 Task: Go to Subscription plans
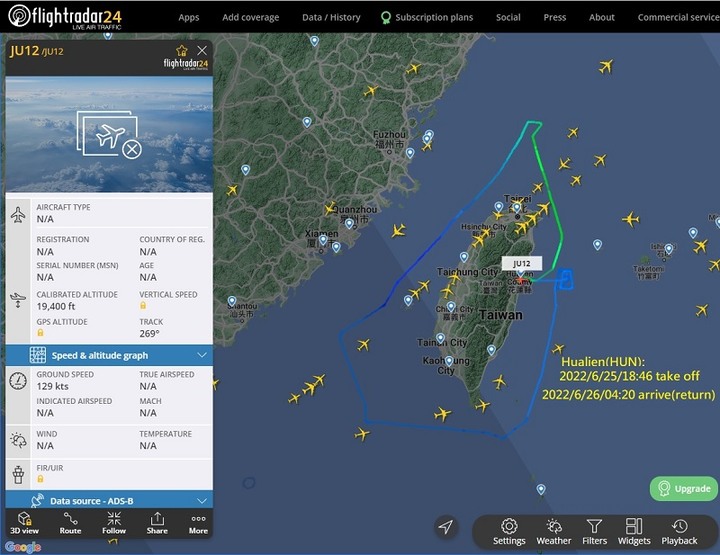coord(427,17)
